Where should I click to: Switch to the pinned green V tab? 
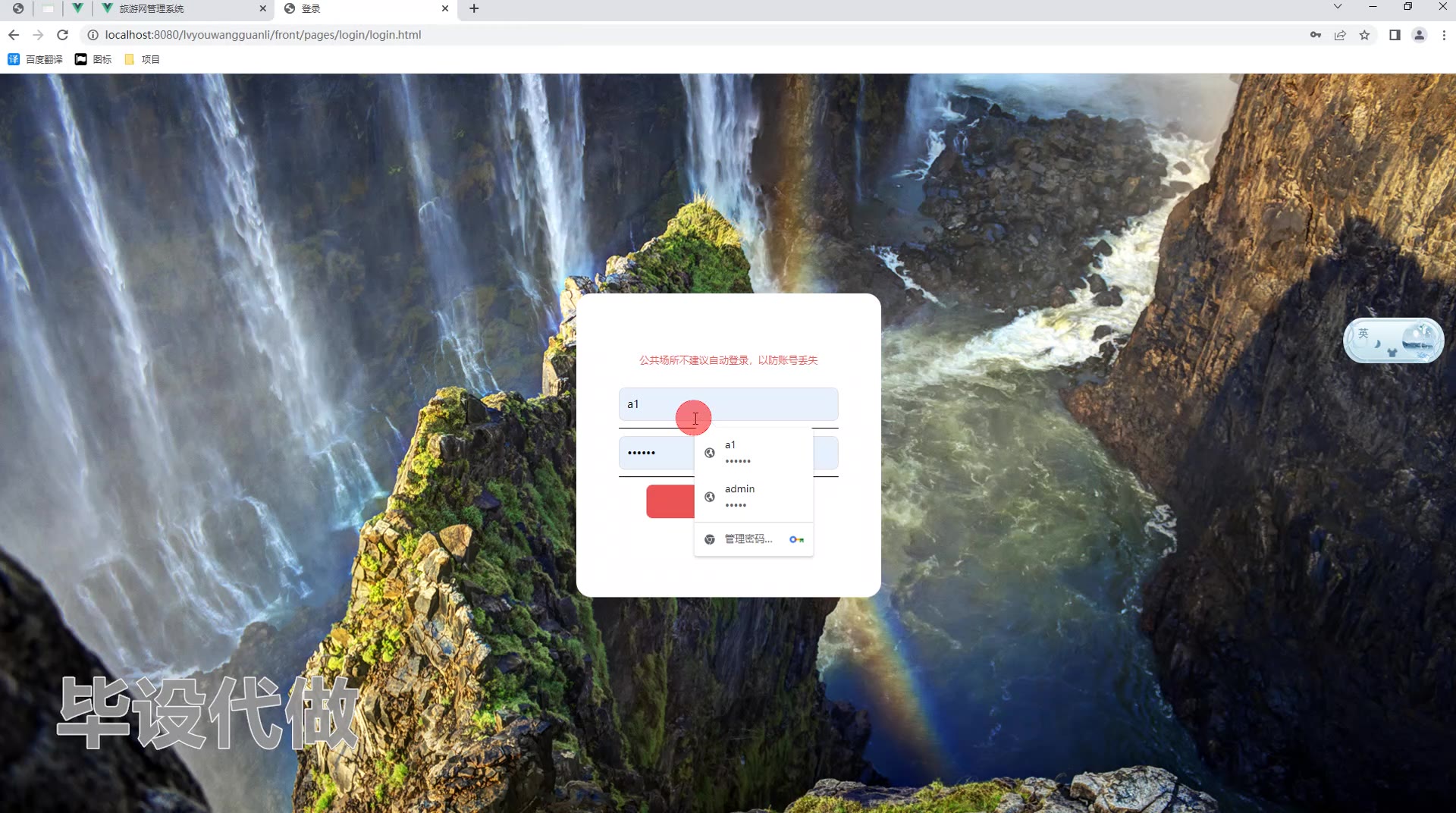(x=77, y=8)
